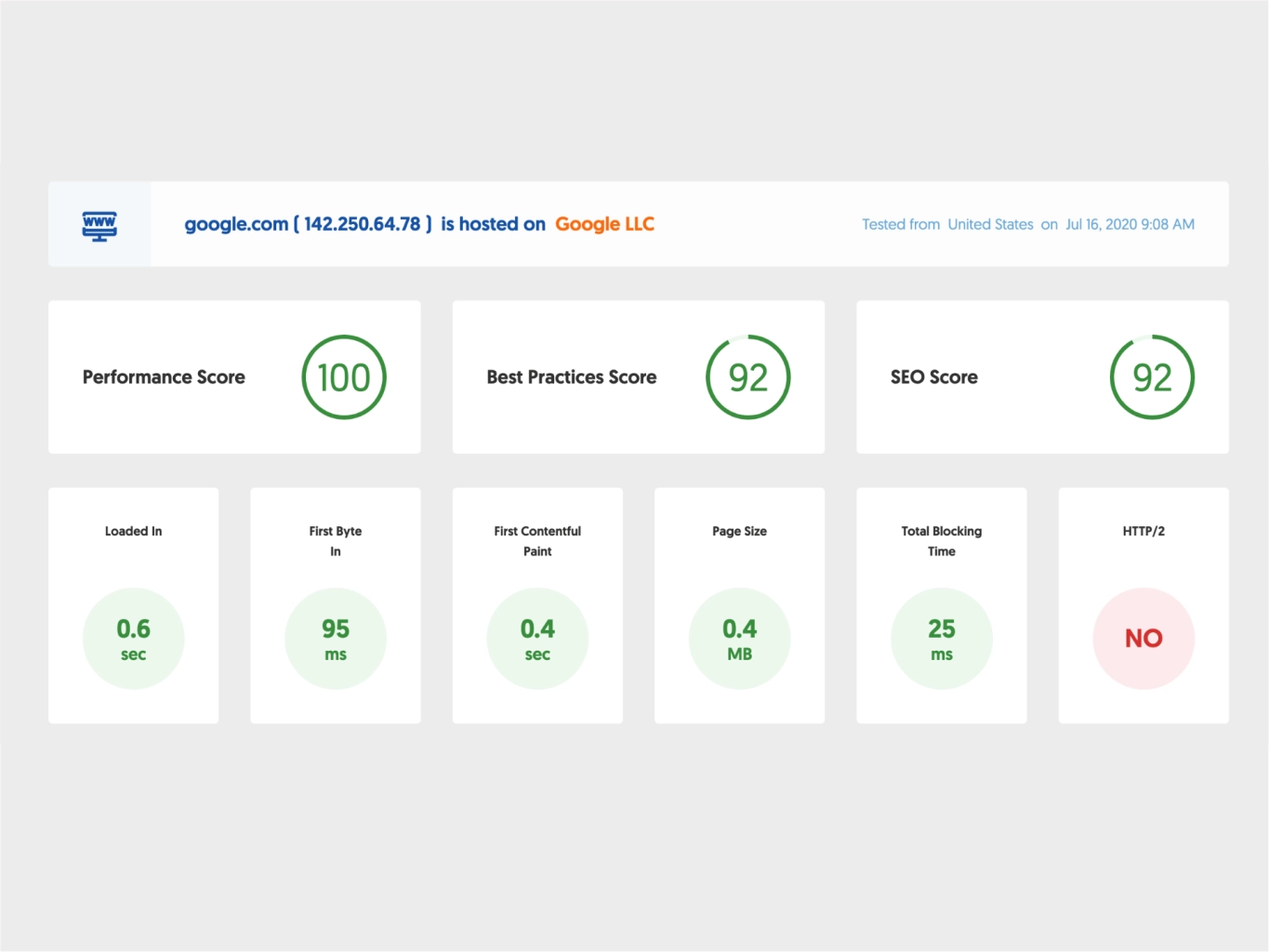The image size is (1269, 952).
Task: Select the SEO Score label
Action: coord(933,377)
